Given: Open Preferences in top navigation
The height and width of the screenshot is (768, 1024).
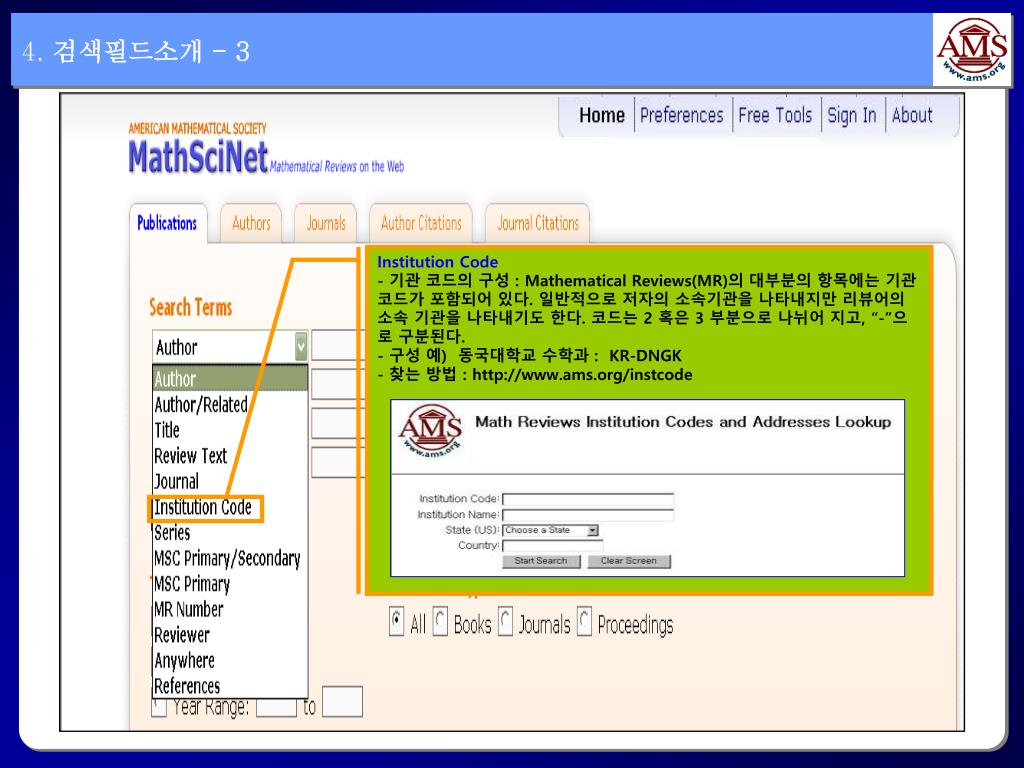Looking at the screenshot, I should coord(681,116).
